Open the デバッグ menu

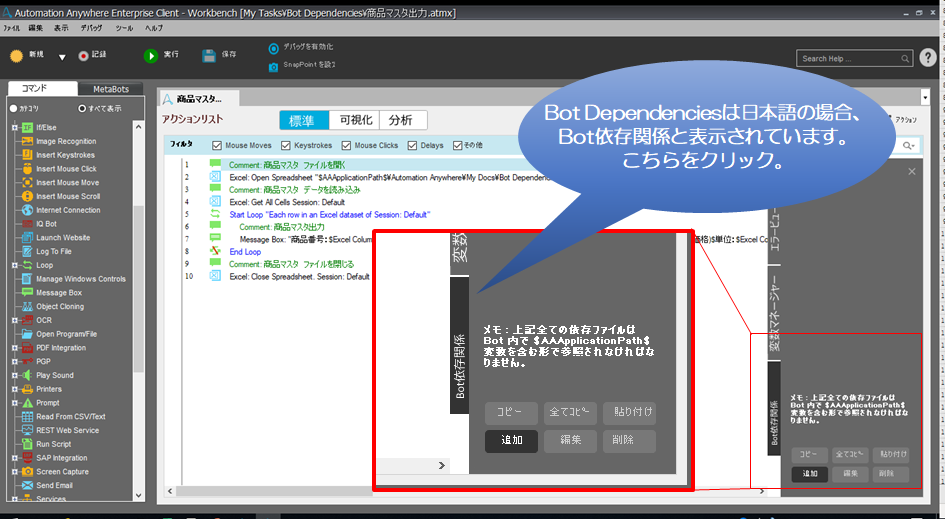(92, 28)
